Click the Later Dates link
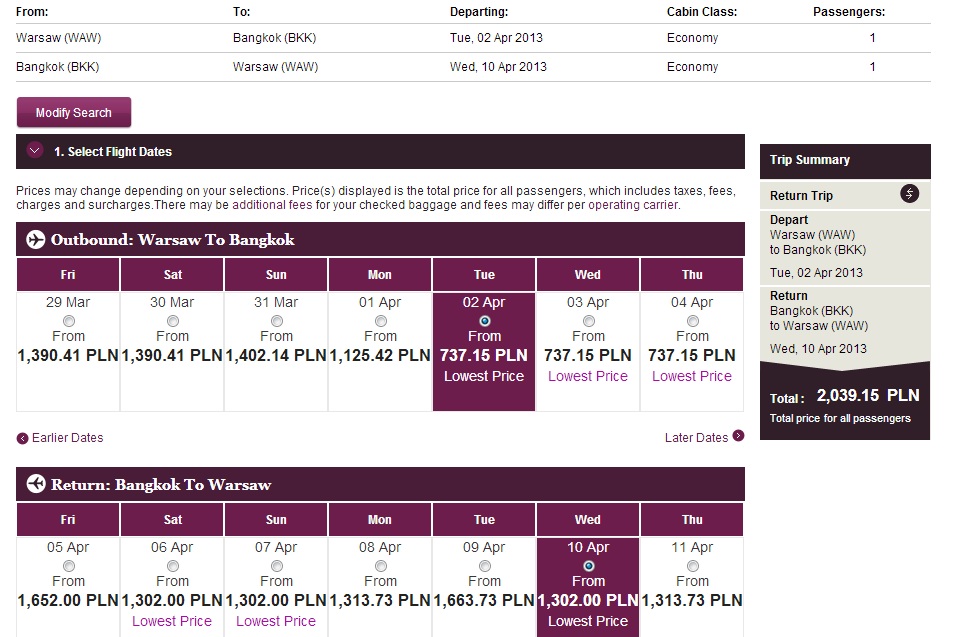 [x=696, y=438]
